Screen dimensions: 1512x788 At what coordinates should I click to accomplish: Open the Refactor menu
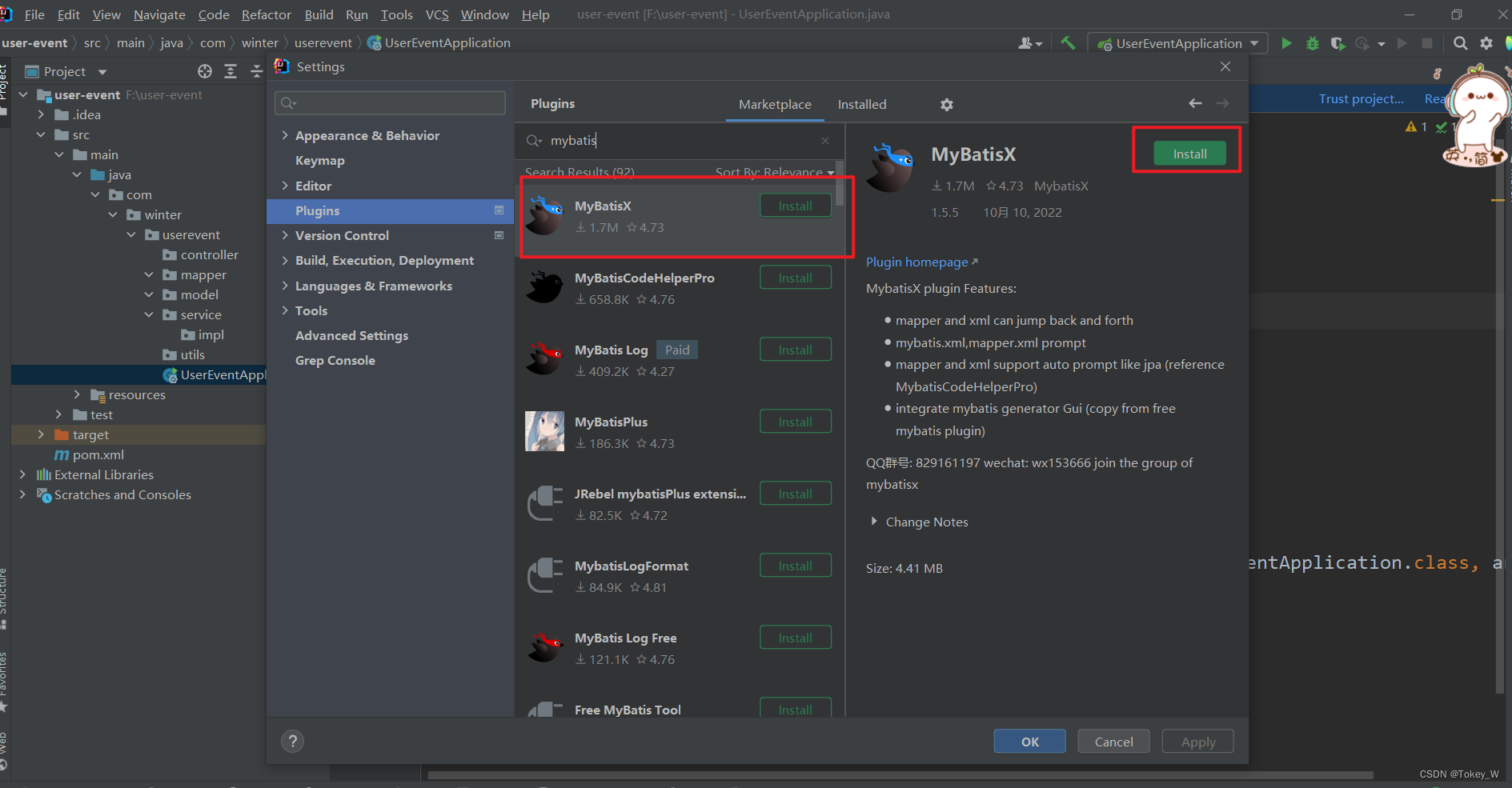pos(267,14)
